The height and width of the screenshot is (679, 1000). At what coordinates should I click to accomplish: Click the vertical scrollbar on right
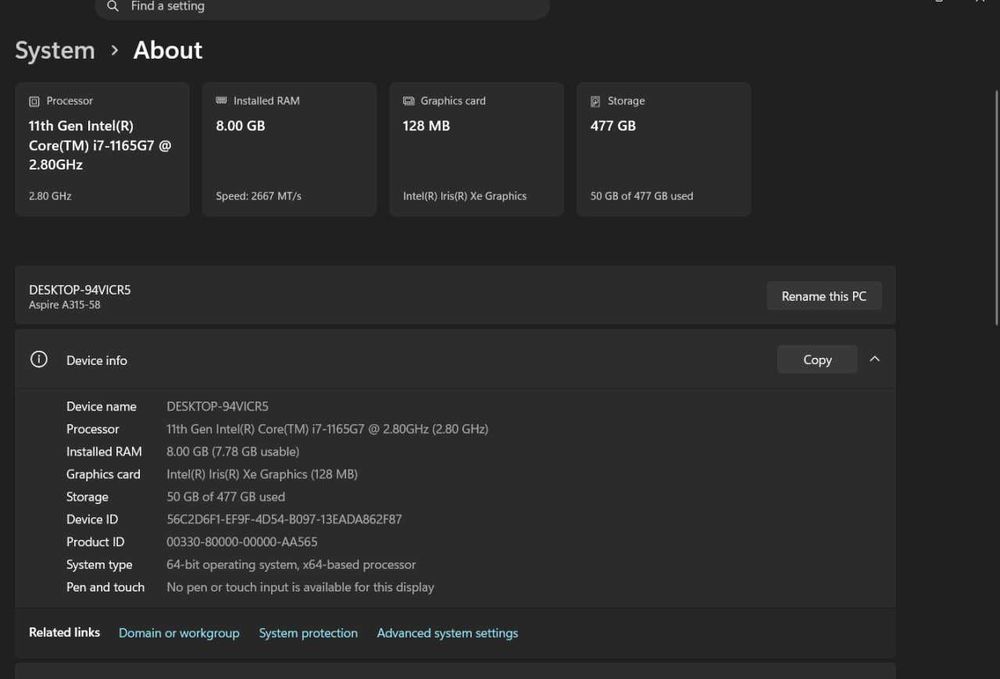tap(996, 208)
